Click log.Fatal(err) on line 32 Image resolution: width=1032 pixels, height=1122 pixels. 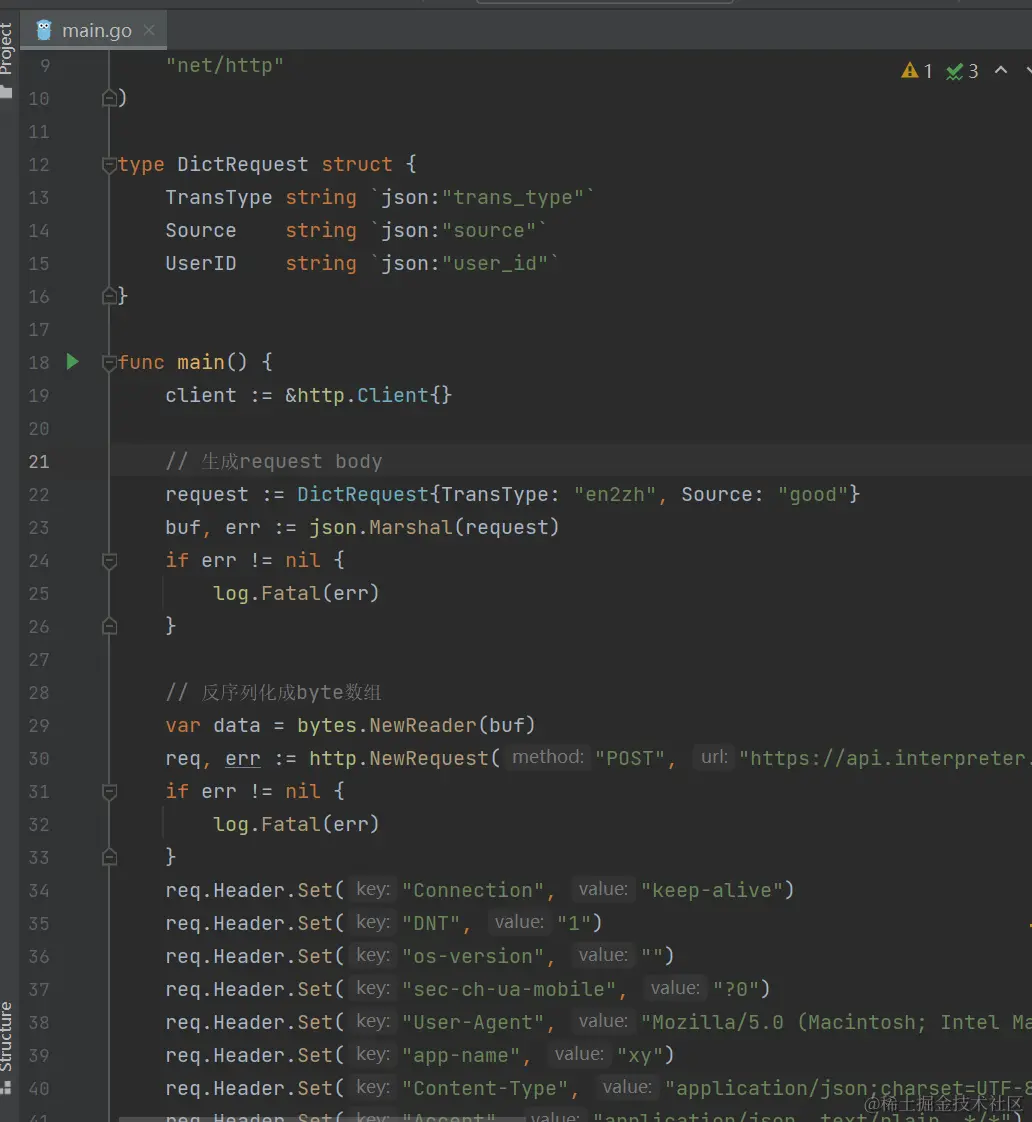pyautogui.click(x=296, y=824)
